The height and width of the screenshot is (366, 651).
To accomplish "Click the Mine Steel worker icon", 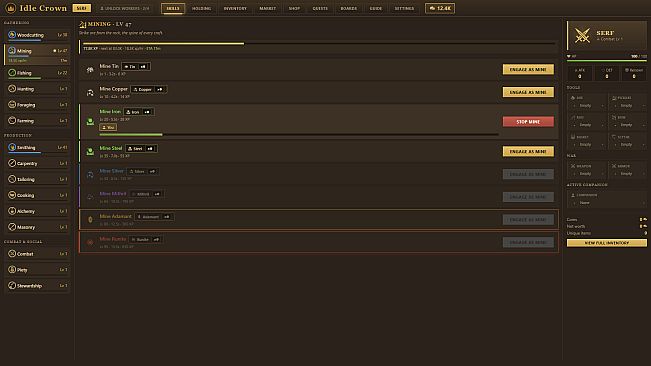I will coord(90,151).
